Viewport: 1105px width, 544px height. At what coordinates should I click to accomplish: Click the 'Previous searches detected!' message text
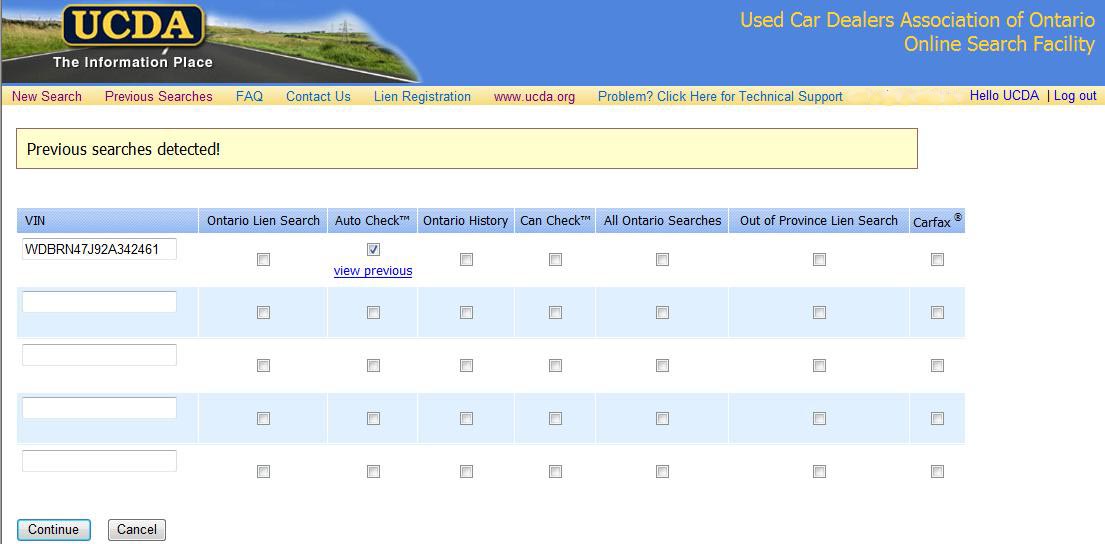(123, 149)
